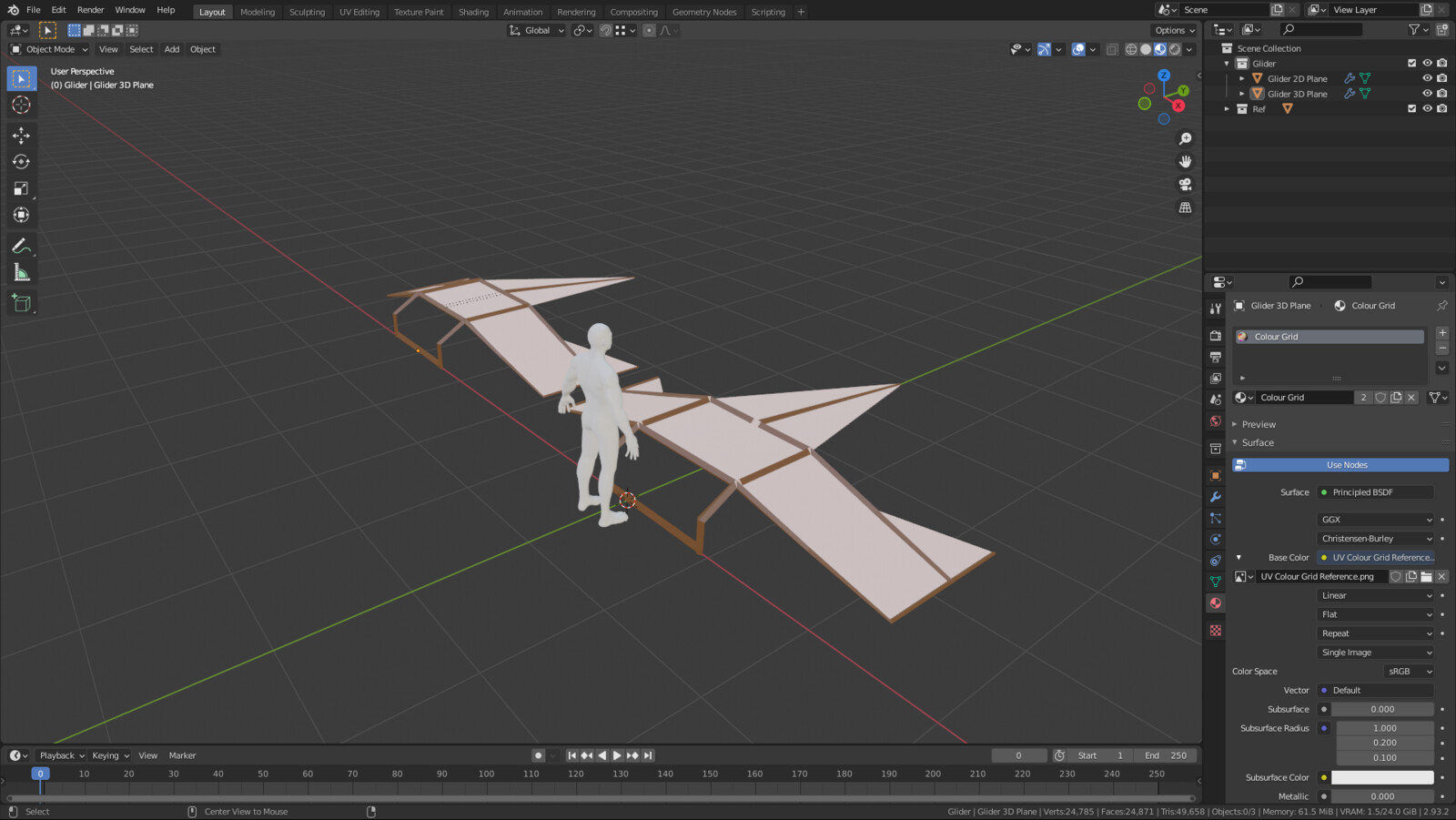Open the Render properties tab

(1216, 336)
